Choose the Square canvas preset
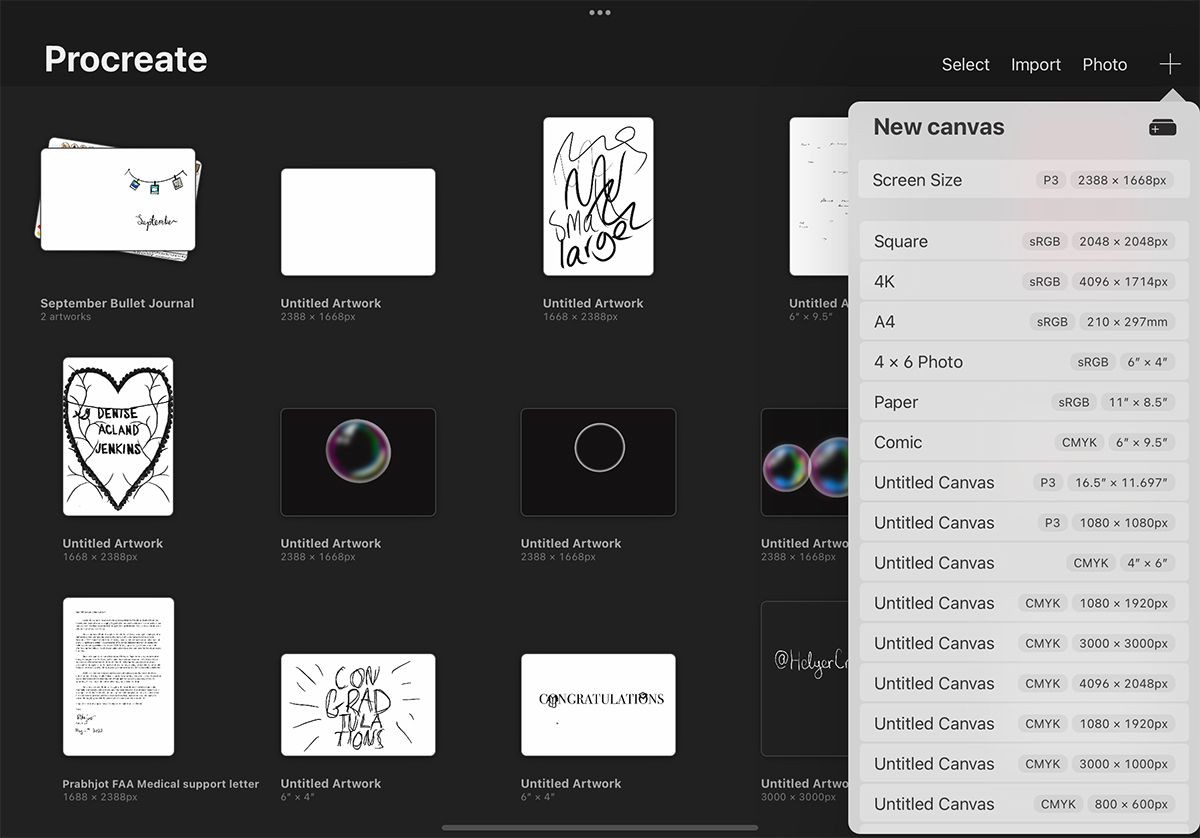This screenshot has width=1200, height=838. [x=1024, y=241]
